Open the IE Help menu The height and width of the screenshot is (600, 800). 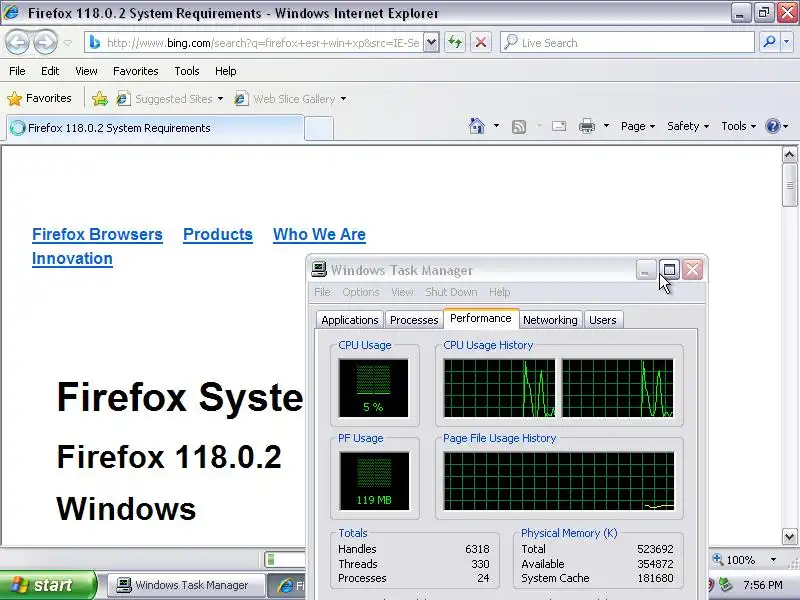coord(226,71)
